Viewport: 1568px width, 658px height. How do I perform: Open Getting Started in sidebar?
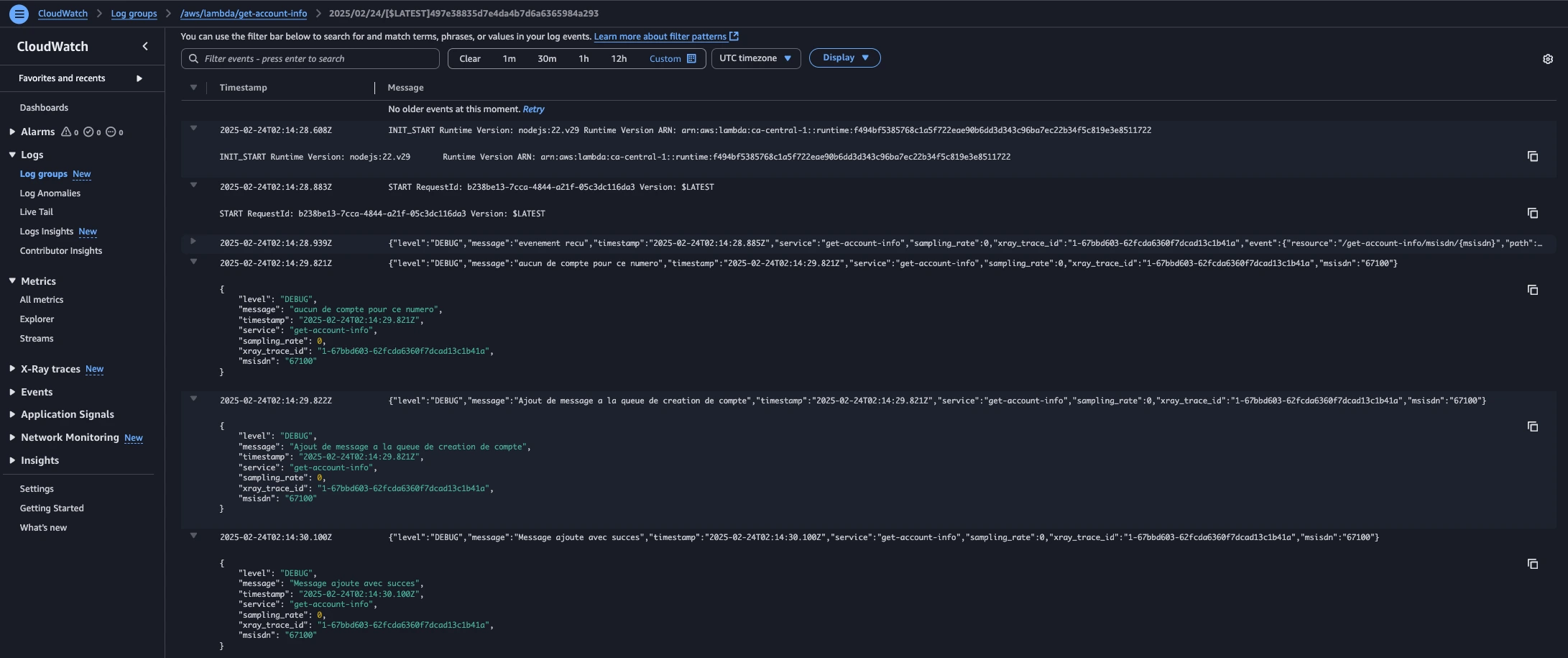pyautogui.click(x=52, y=508)
